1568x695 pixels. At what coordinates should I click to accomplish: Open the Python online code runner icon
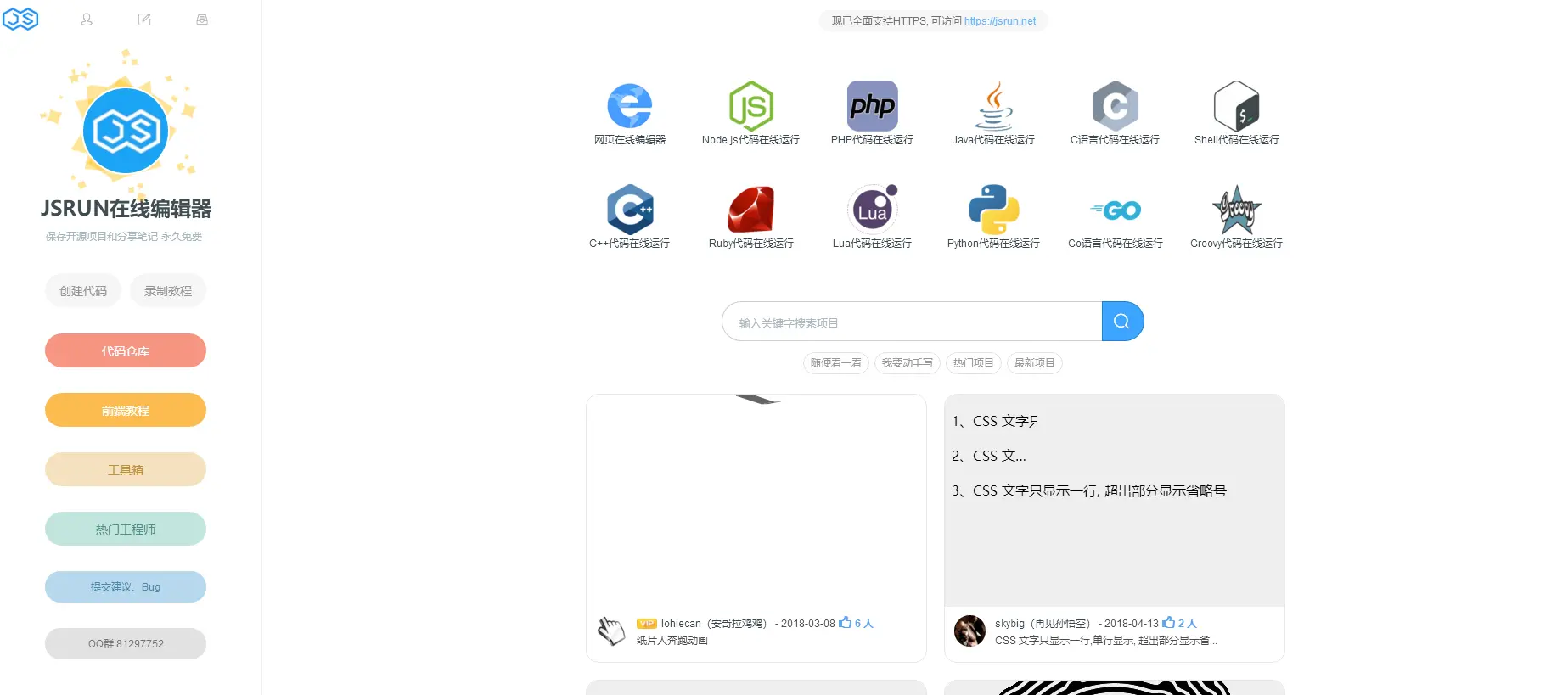994,210
